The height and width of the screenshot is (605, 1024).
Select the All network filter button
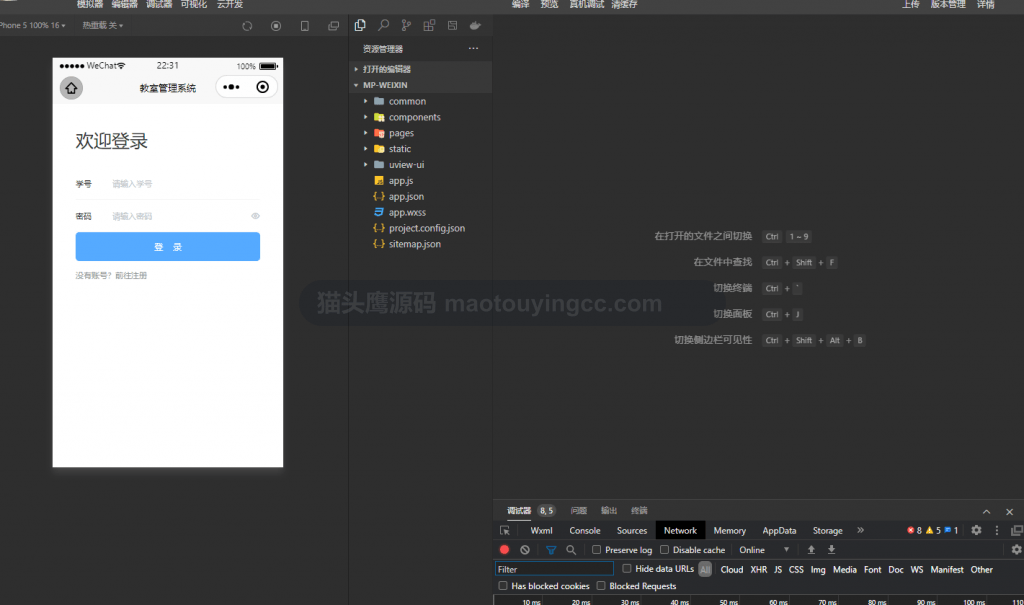tap(705, 570)
